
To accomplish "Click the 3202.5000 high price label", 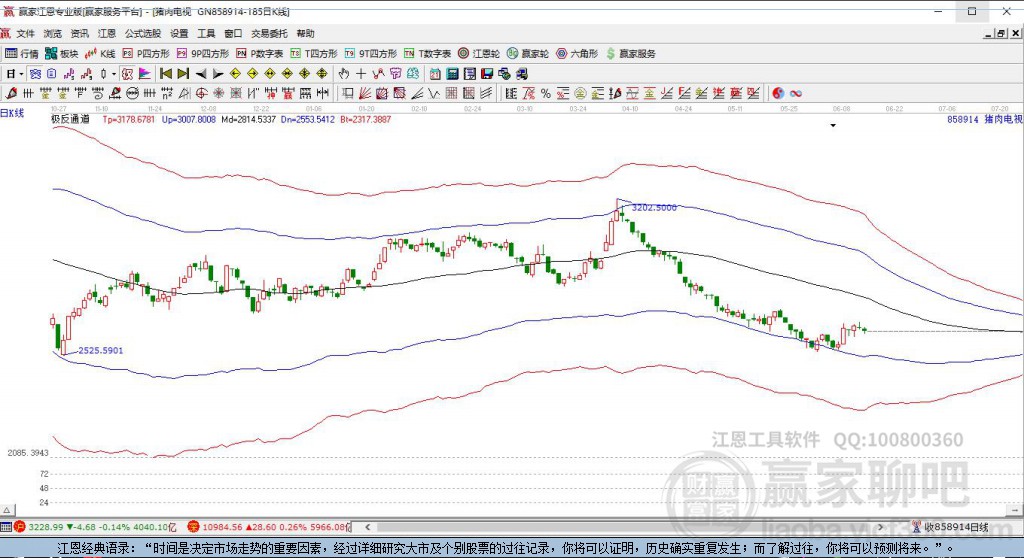I will click(654, 207).
